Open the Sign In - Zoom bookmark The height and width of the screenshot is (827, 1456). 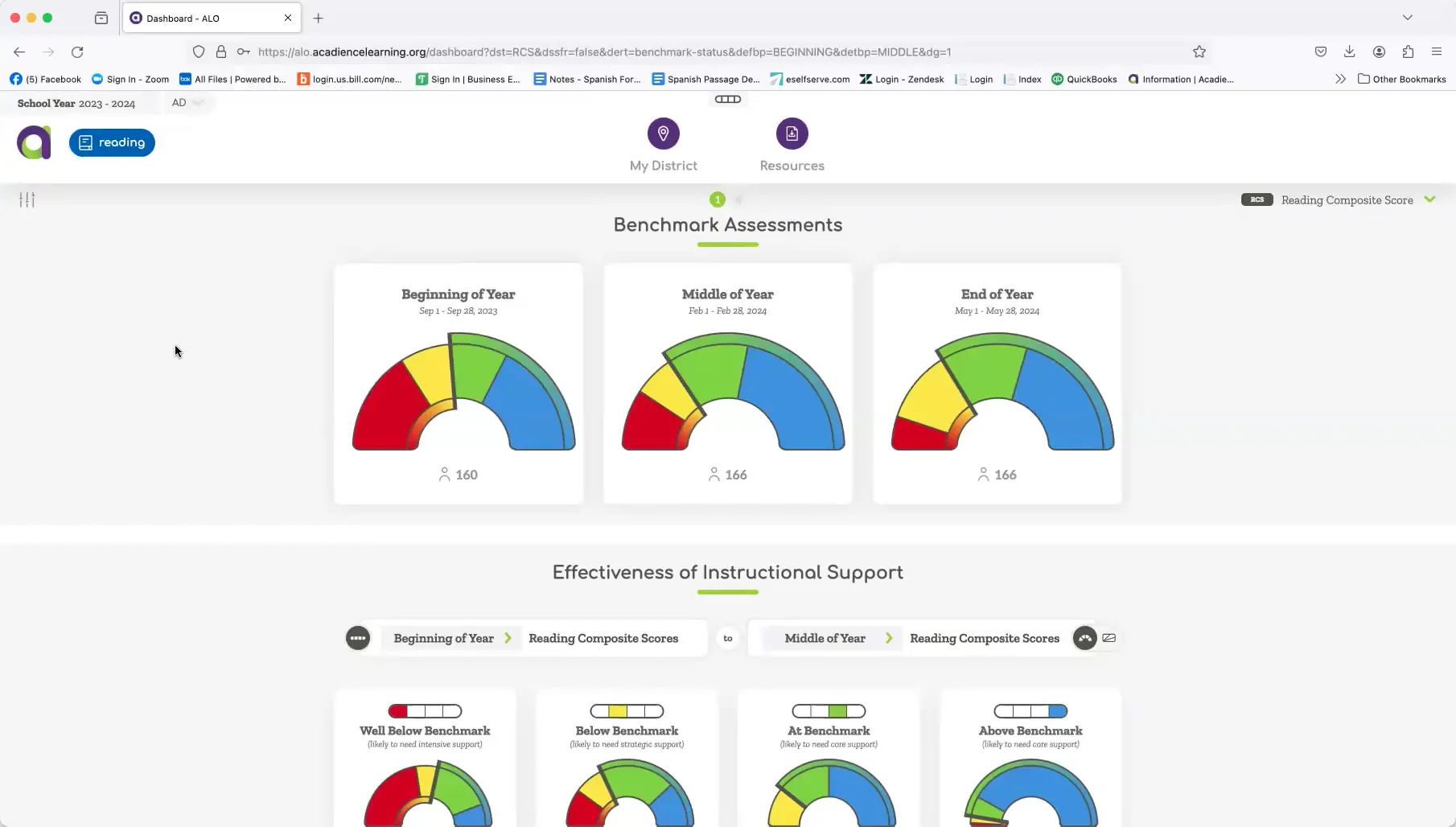click(130, 79)
